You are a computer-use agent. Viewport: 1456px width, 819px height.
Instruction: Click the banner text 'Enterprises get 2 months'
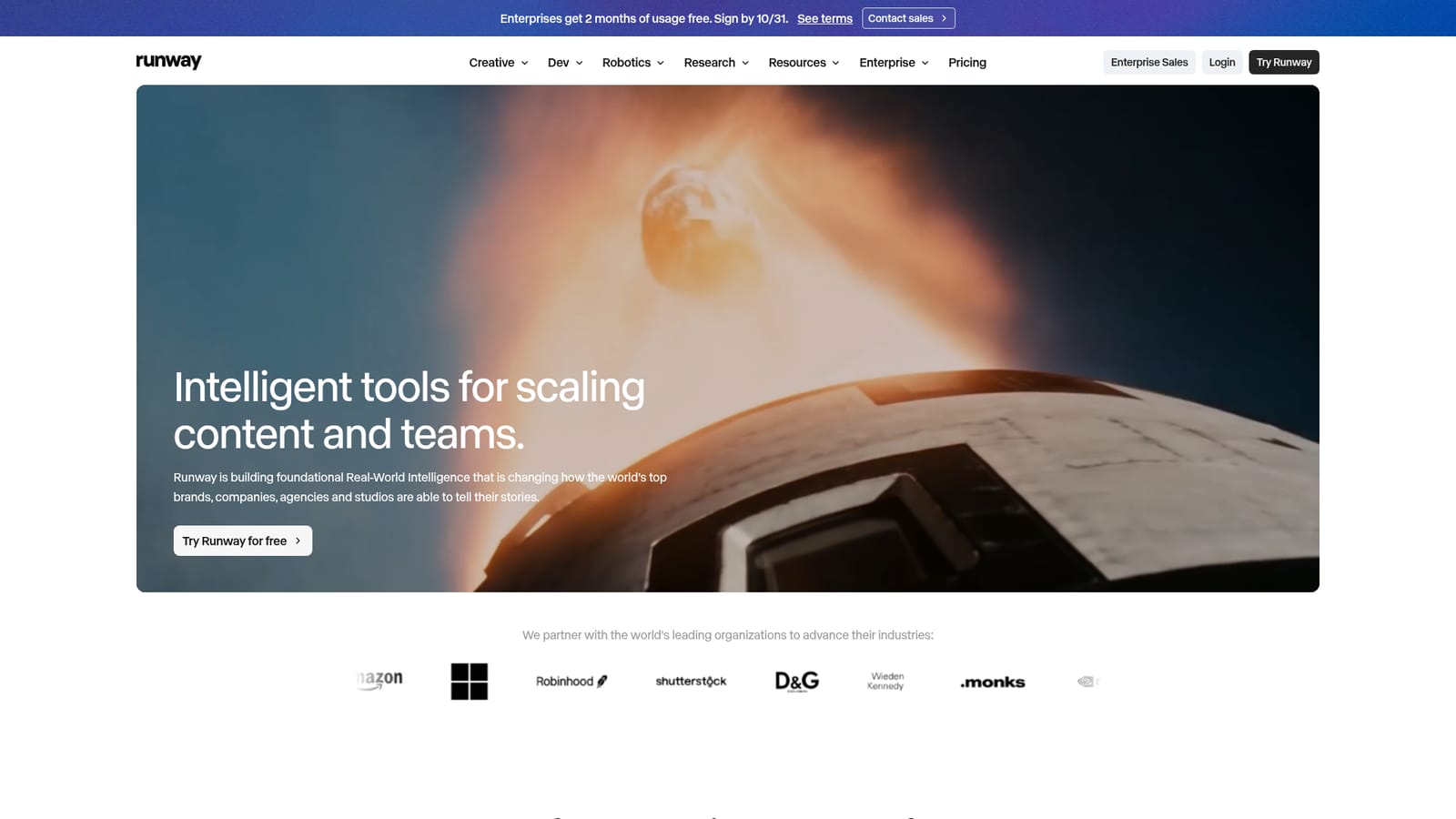point(644,18)
